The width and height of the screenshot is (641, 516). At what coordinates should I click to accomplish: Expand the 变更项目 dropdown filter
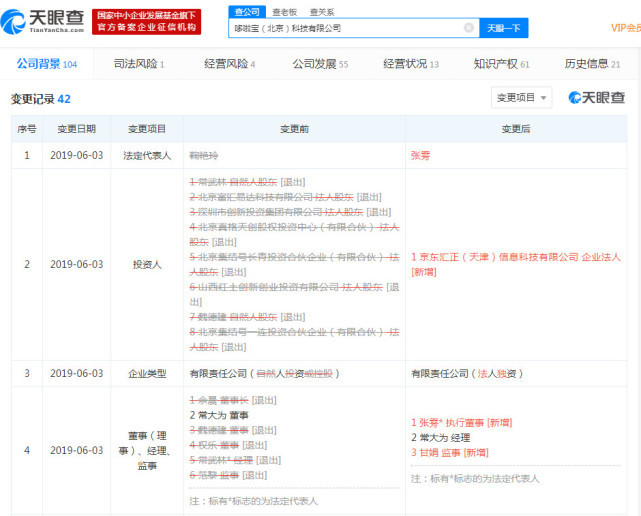521,98
